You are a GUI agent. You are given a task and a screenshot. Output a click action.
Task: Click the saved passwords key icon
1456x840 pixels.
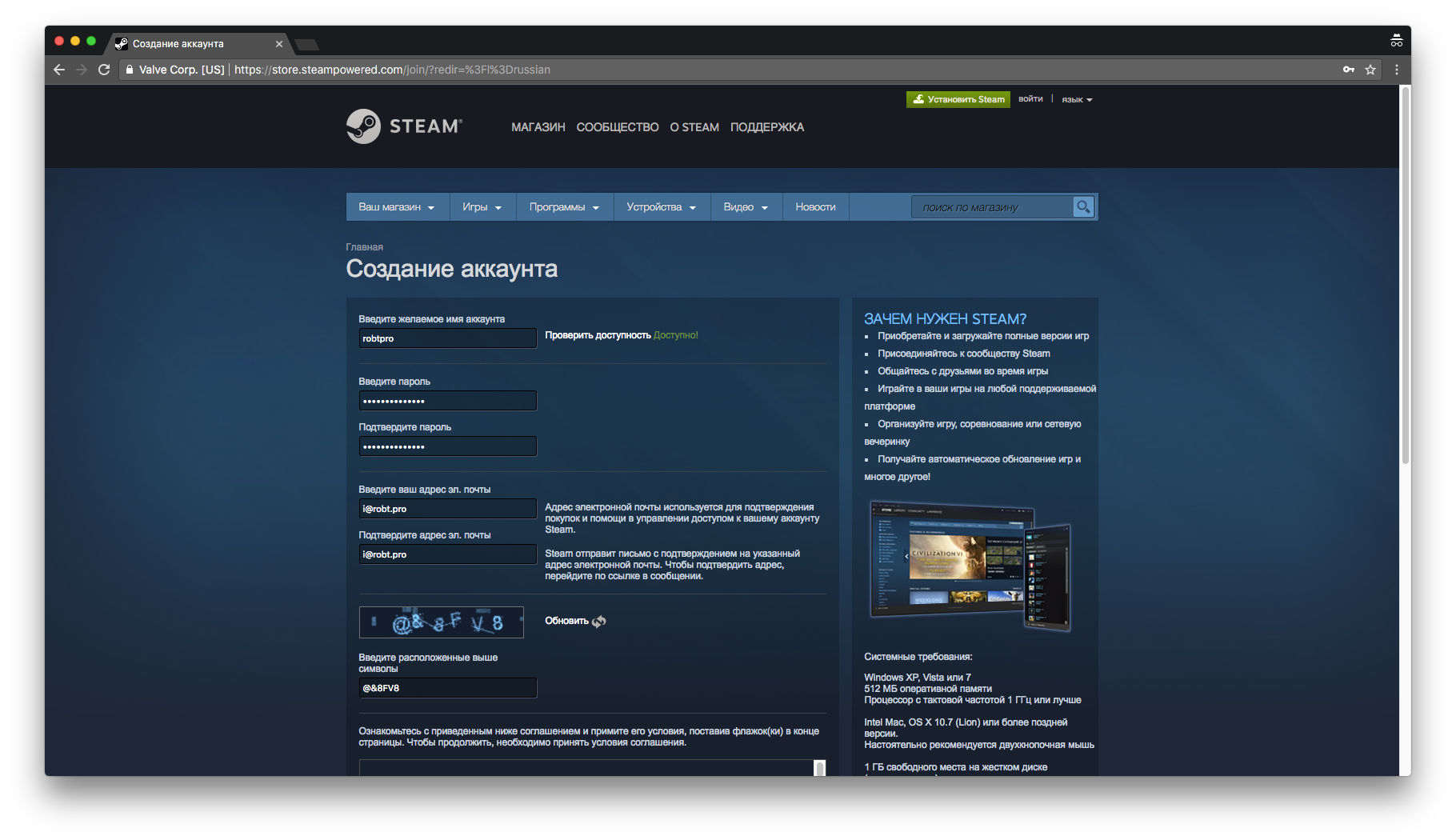coord(1349,70)
